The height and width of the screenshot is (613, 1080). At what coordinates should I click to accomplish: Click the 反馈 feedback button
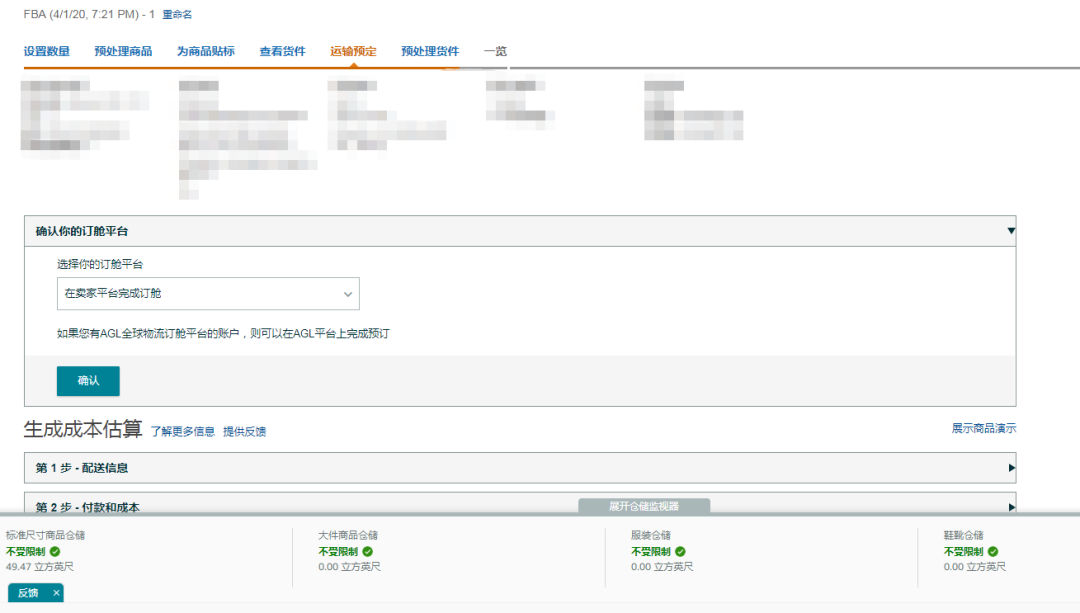[x=28, y=592]
